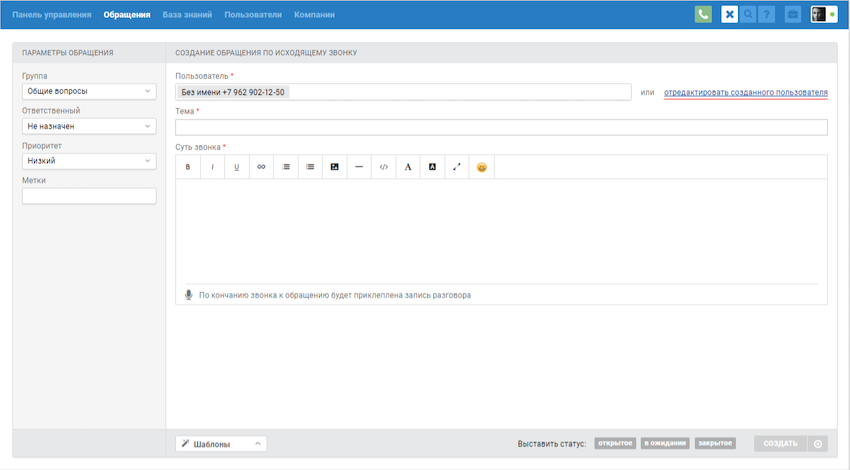The width and height of the screenshot is (850, 470).
Task: Open the Ответственный dropdown Не назначен
Action: click(89, 126)
